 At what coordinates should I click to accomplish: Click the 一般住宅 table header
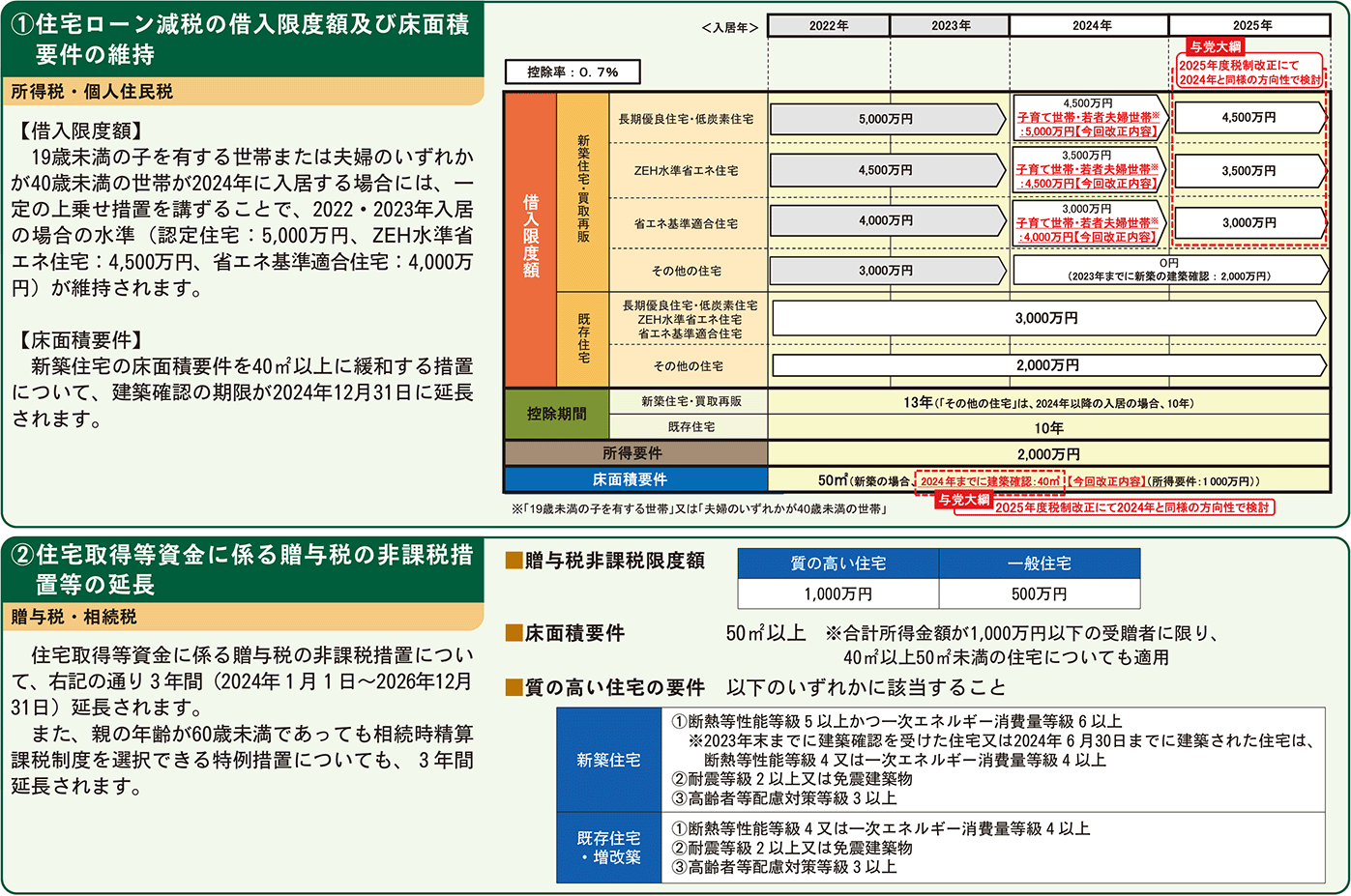point(1040,564)
